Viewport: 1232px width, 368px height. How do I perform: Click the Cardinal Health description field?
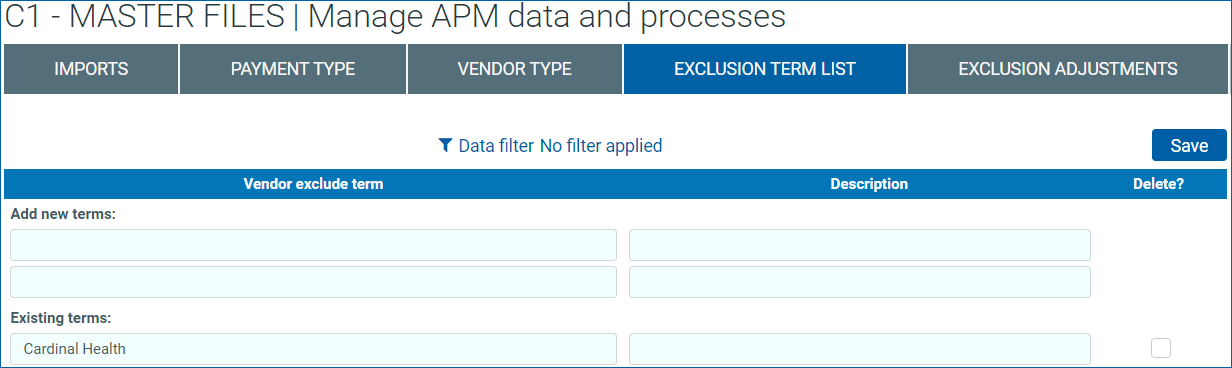860,349
